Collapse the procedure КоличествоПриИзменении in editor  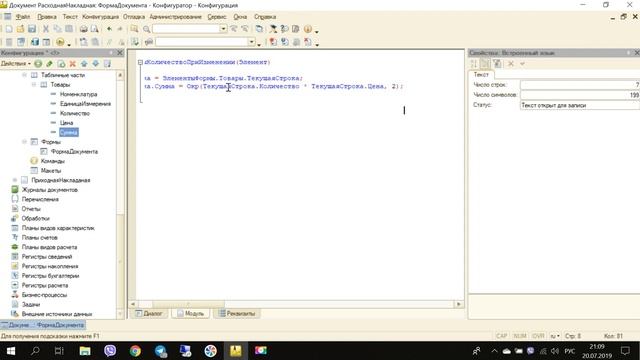coord(140,62)
